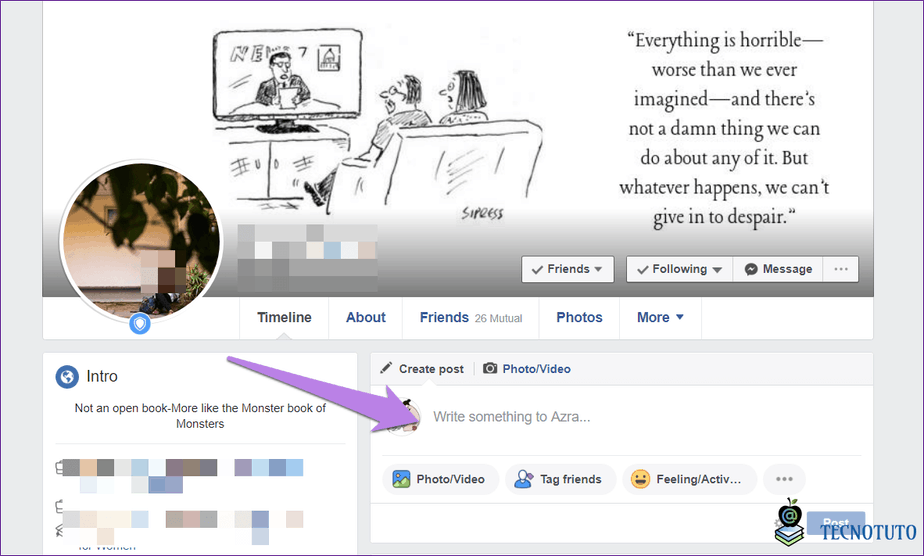924x556 pixels.
Task: Expand the More dropdown tab
Action: coord(660,317)
